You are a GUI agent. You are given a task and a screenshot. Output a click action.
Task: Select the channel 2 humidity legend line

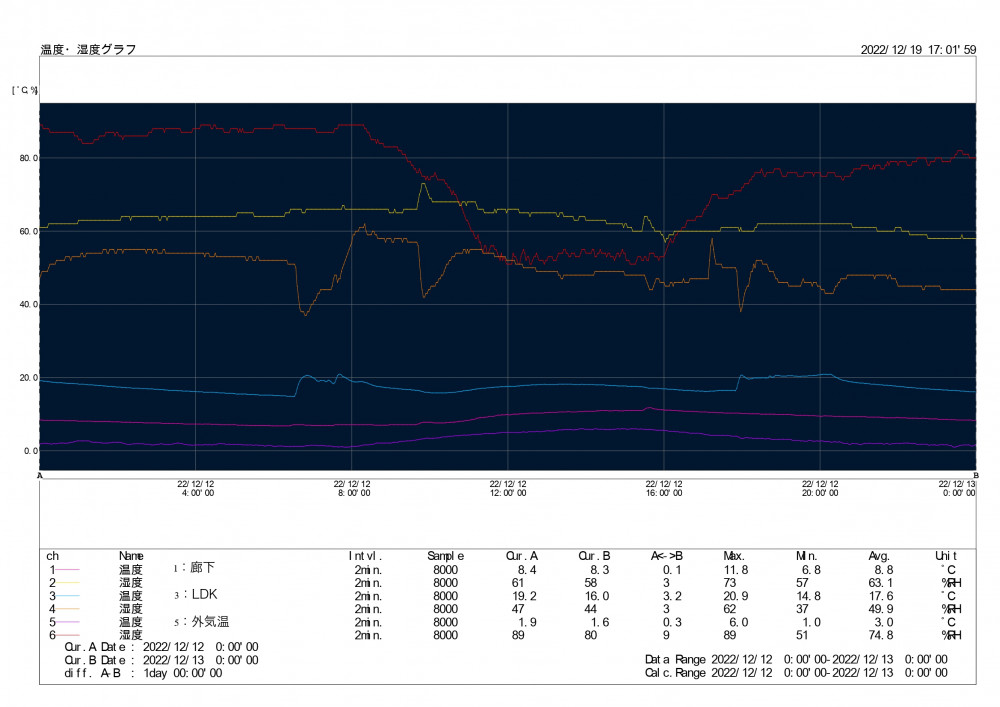[67, 582]
